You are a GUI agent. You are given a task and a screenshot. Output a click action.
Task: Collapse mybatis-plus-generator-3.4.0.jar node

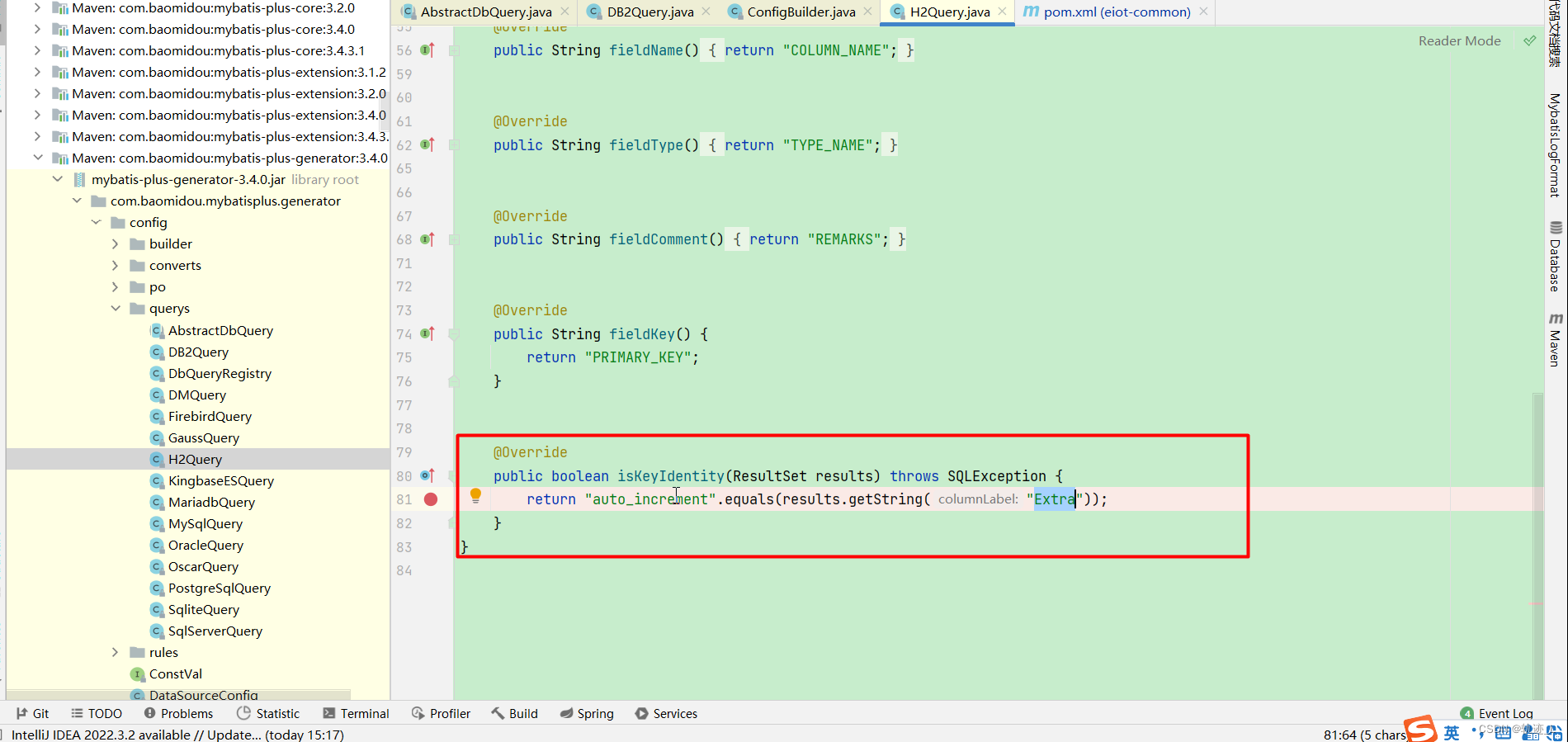(x=58, y=179)
